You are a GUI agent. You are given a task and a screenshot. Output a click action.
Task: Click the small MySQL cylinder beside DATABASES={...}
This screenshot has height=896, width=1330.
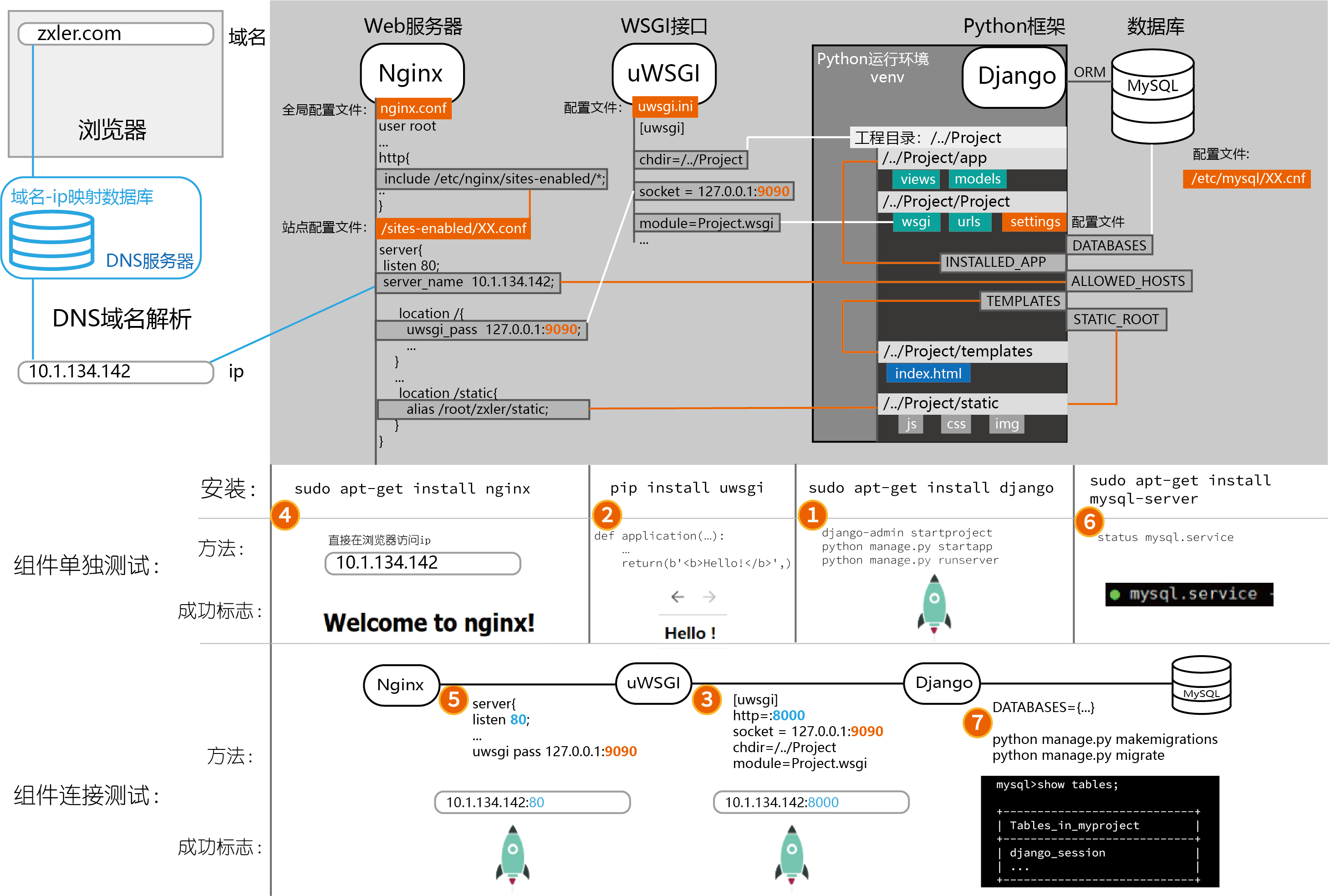tap(1201, 685)
